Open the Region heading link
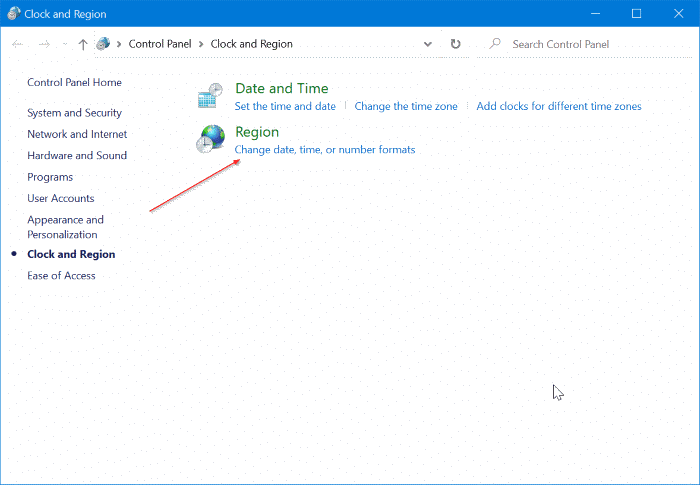 click(x=257, y=132)
